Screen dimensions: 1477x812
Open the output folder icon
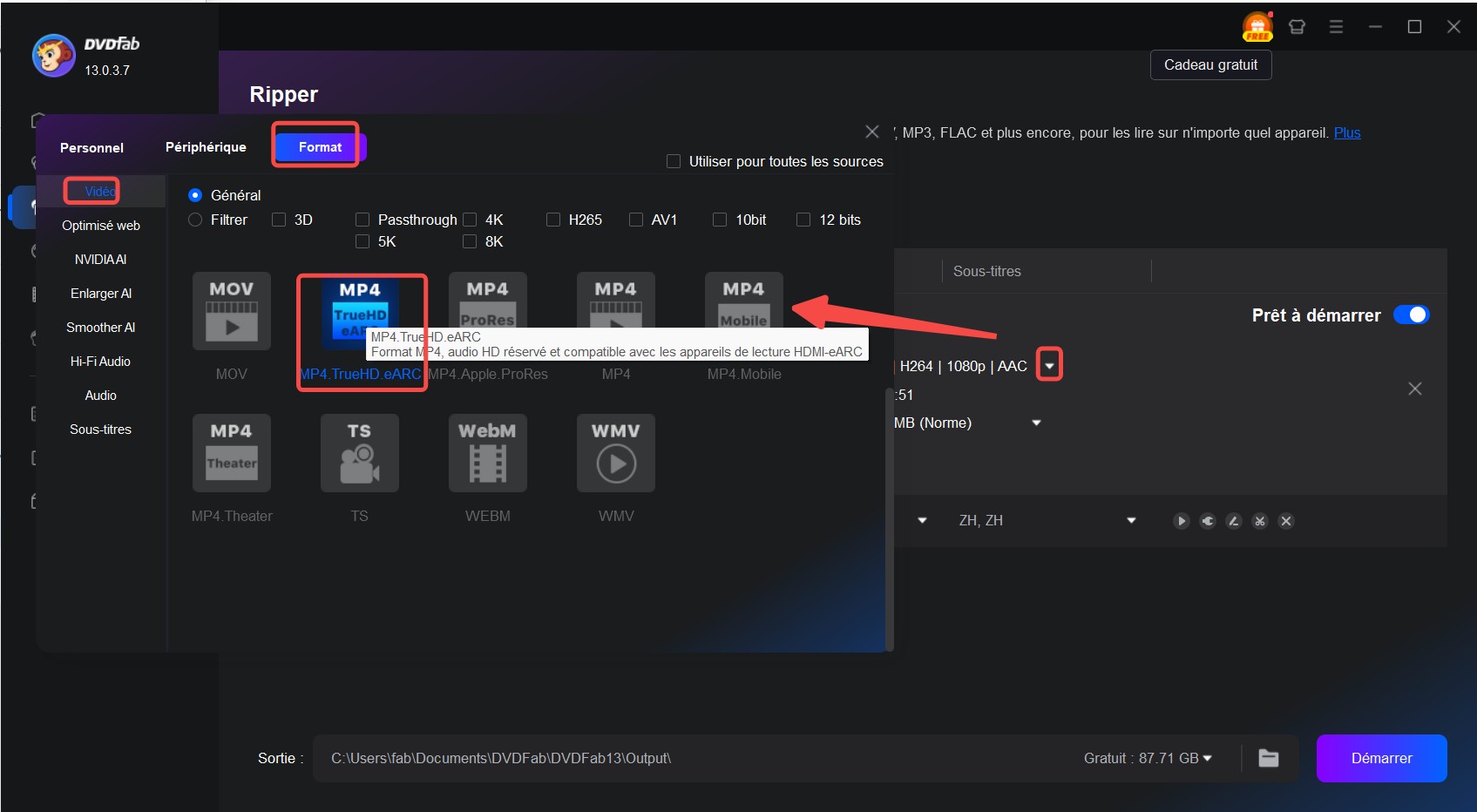[x=1269, y=758]
